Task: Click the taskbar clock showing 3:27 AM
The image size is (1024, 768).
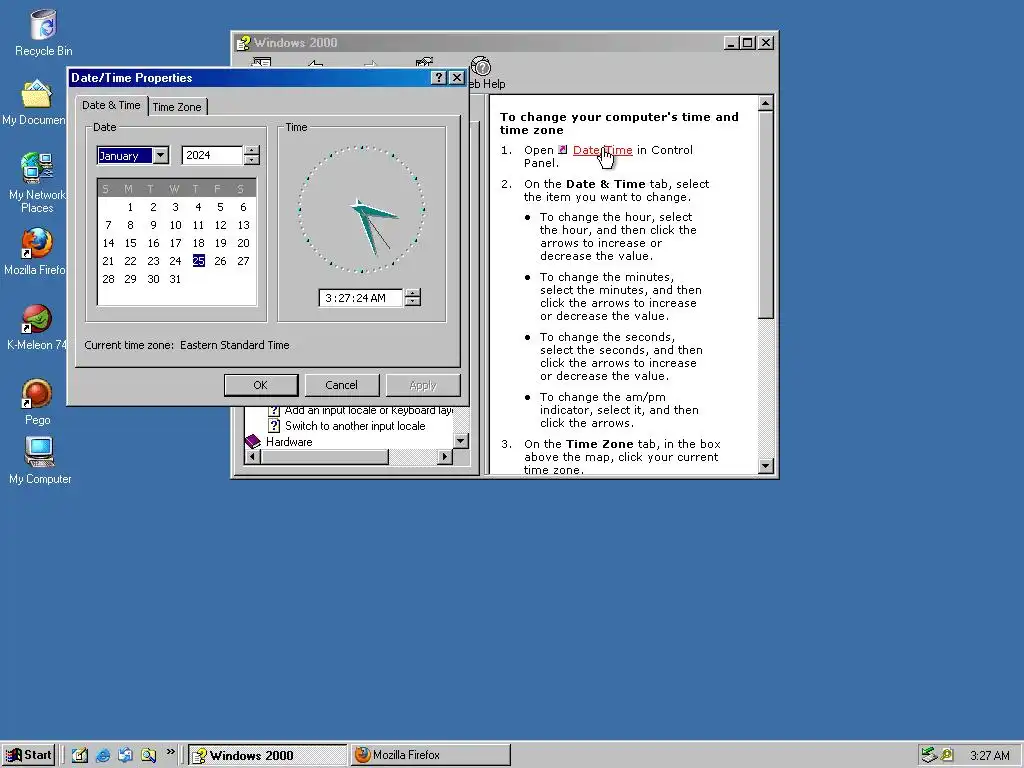Action: click(989, 756)
